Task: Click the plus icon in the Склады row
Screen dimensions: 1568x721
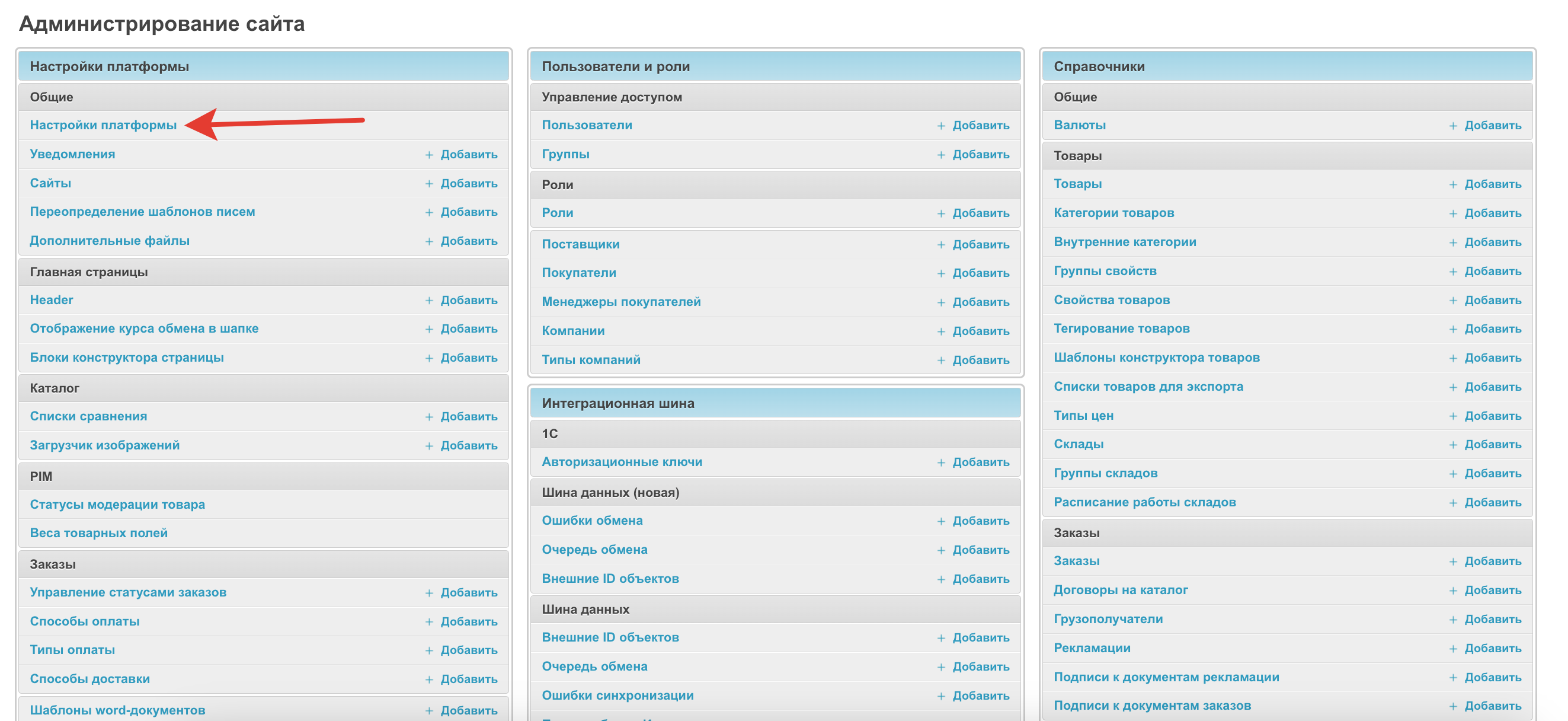Action: [x=1453, y=445]
